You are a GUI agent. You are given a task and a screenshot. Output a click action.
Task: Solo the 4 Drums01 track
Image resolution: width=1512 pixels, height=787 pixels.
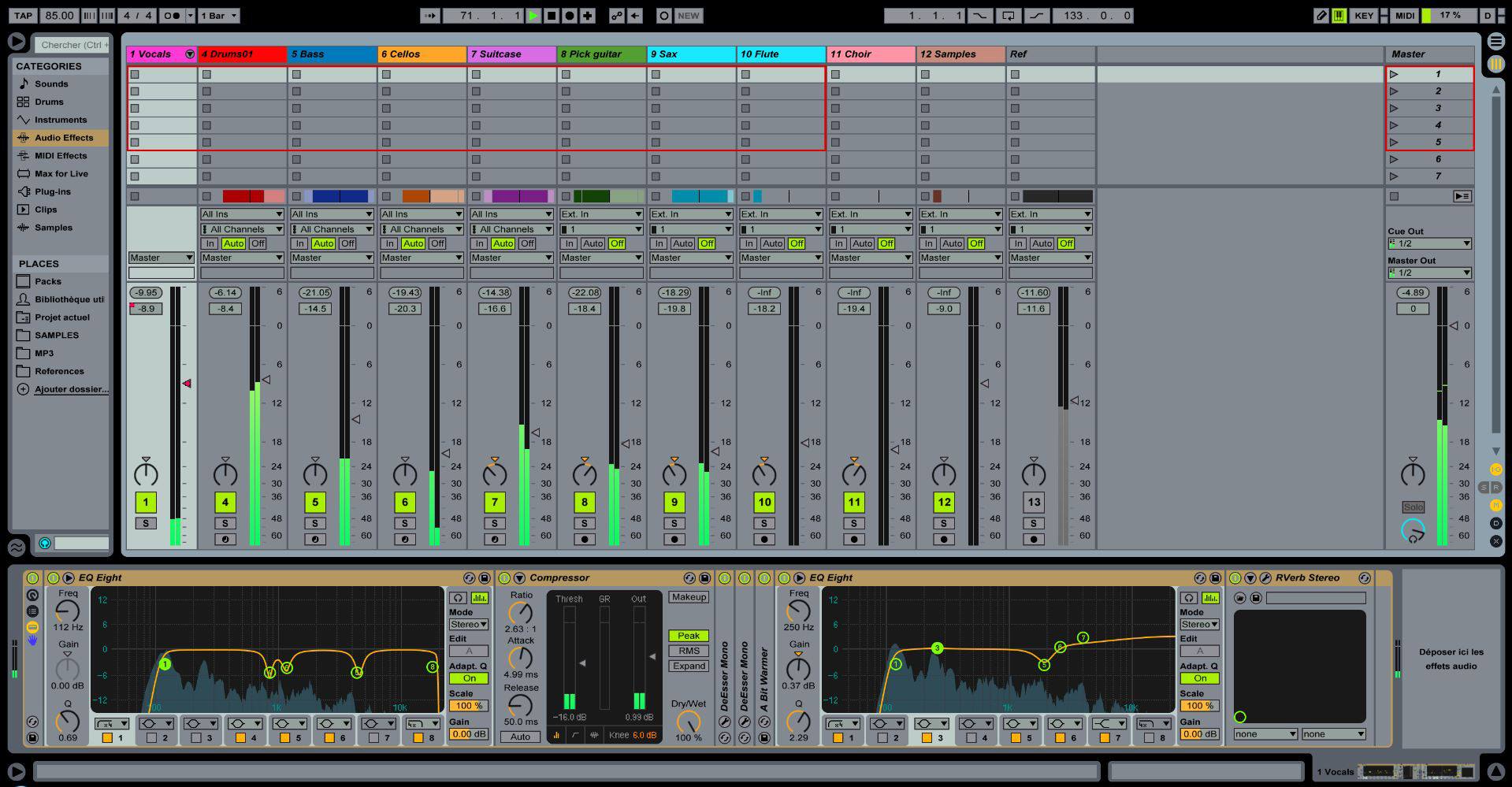[225, 523]
